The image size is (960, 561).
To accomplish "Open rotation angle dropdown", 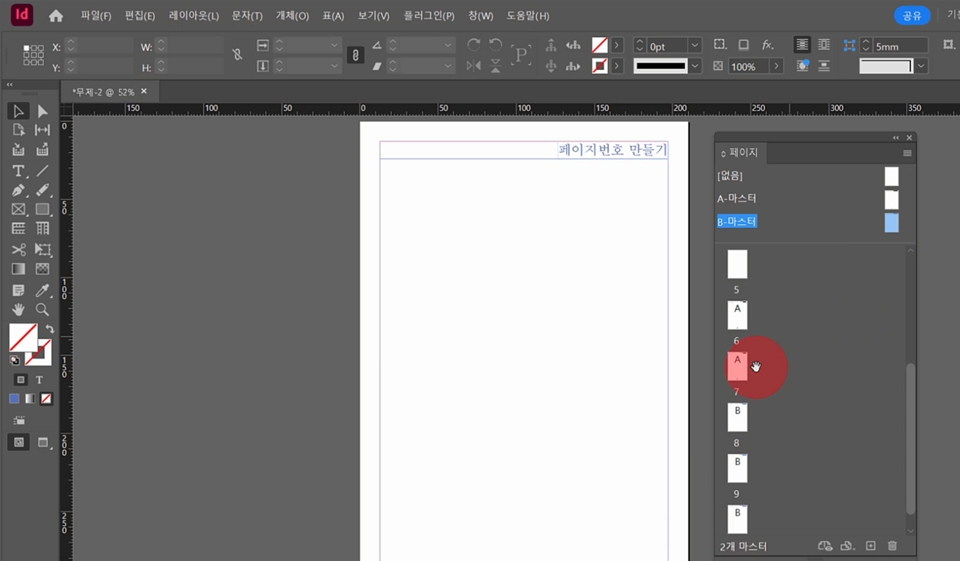I will tap(448, 45).
